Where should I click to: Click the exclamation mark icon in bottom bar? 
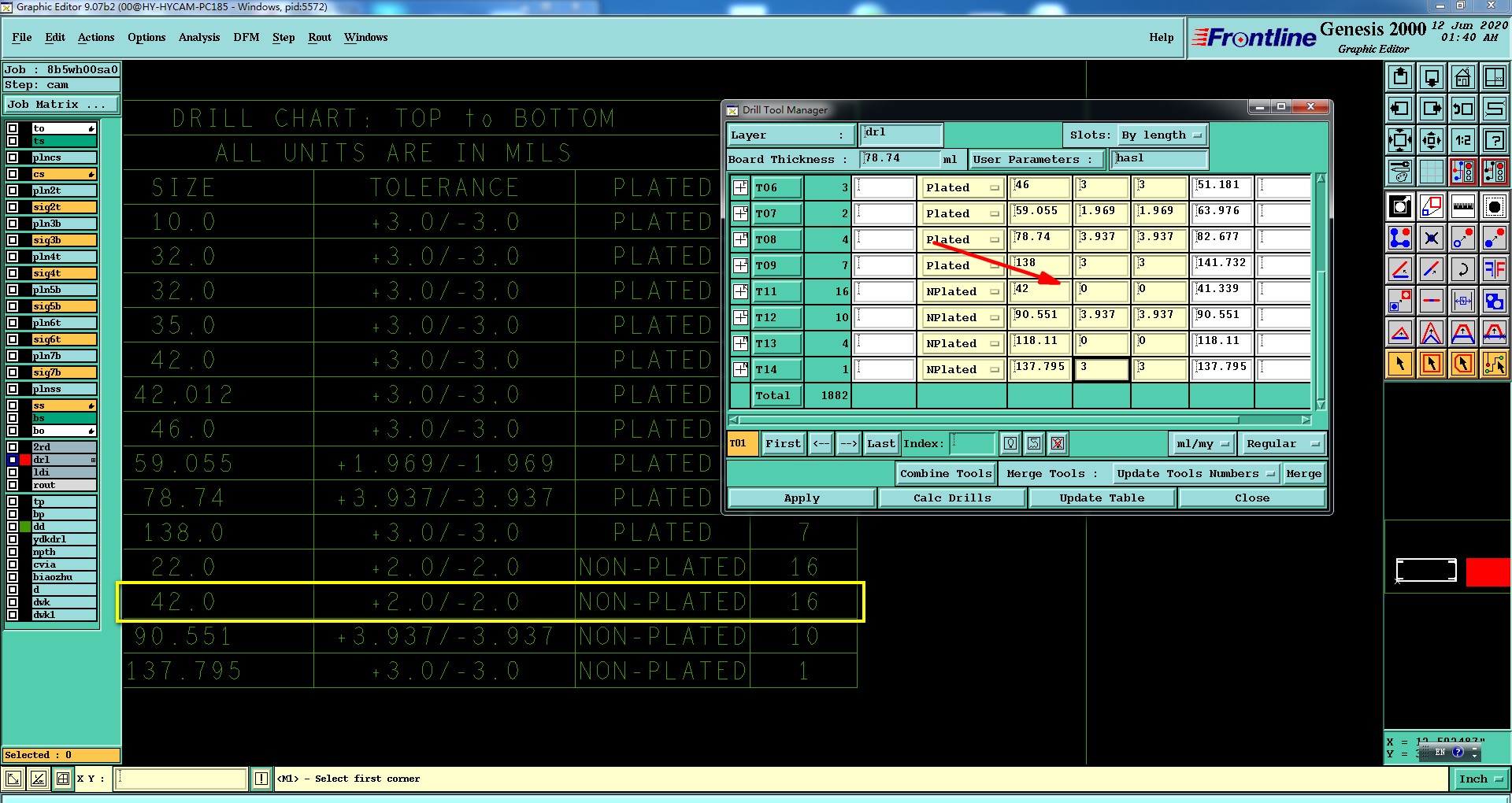click(261, 779)
